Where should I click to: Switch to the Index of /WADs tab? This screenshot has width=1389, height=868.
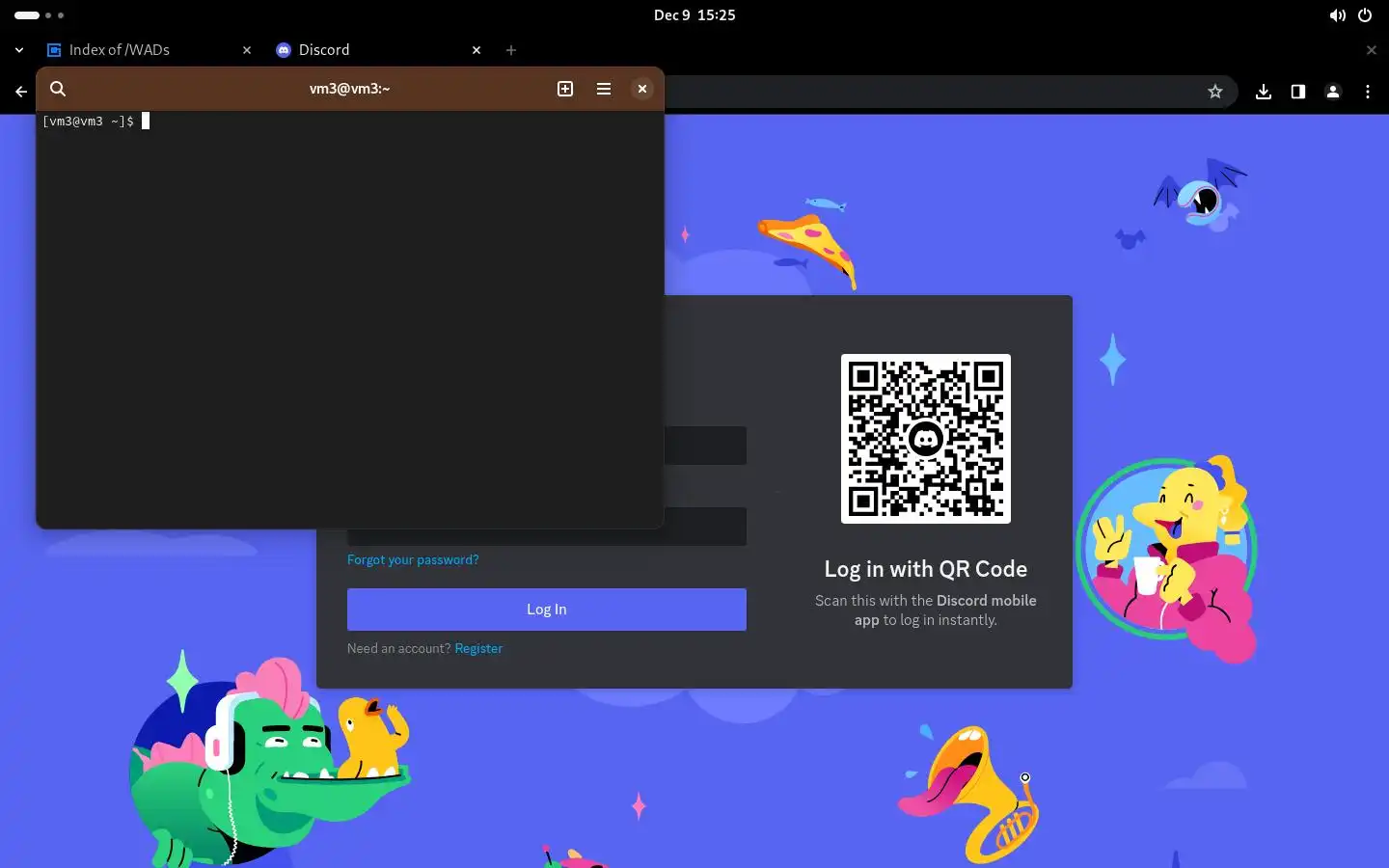pos(150,50)
